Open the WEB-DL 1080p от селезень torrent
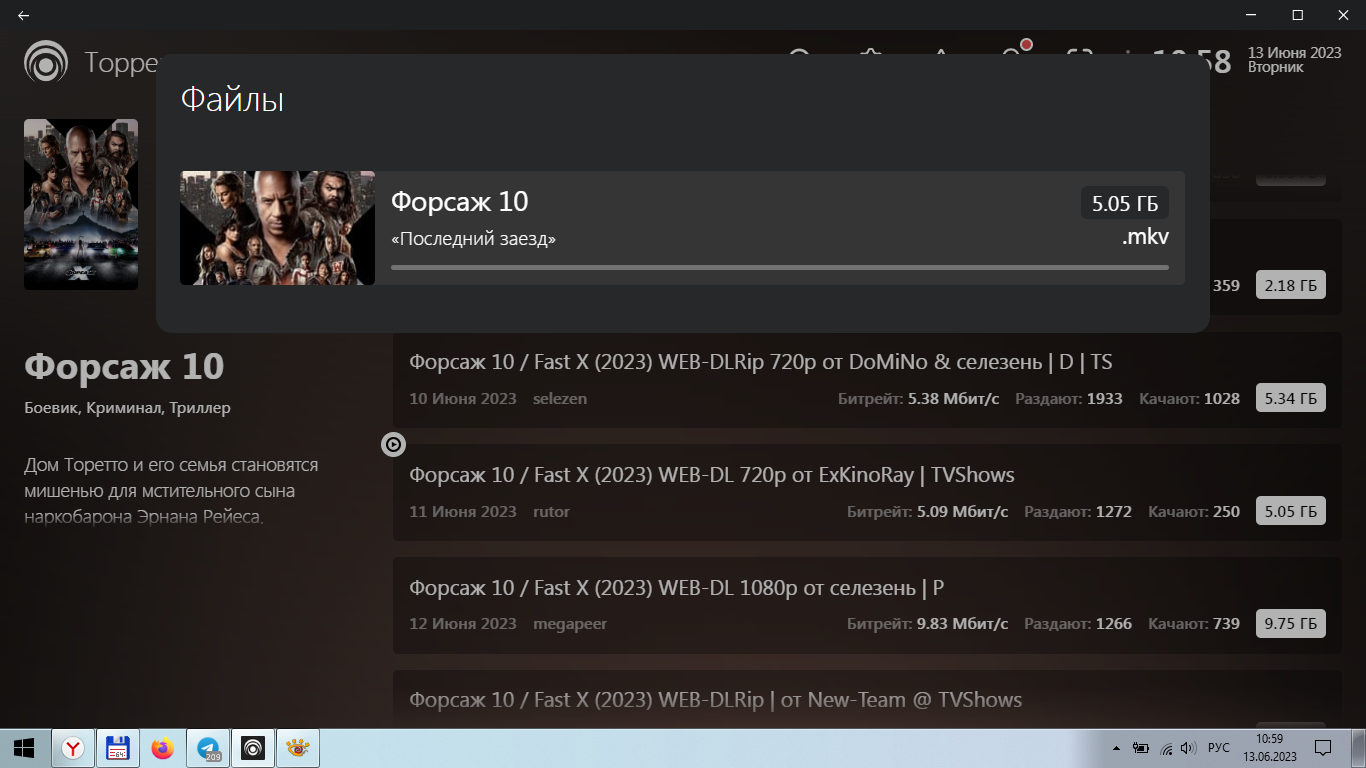The image size is (1366, 768). [x=867, y=606]
